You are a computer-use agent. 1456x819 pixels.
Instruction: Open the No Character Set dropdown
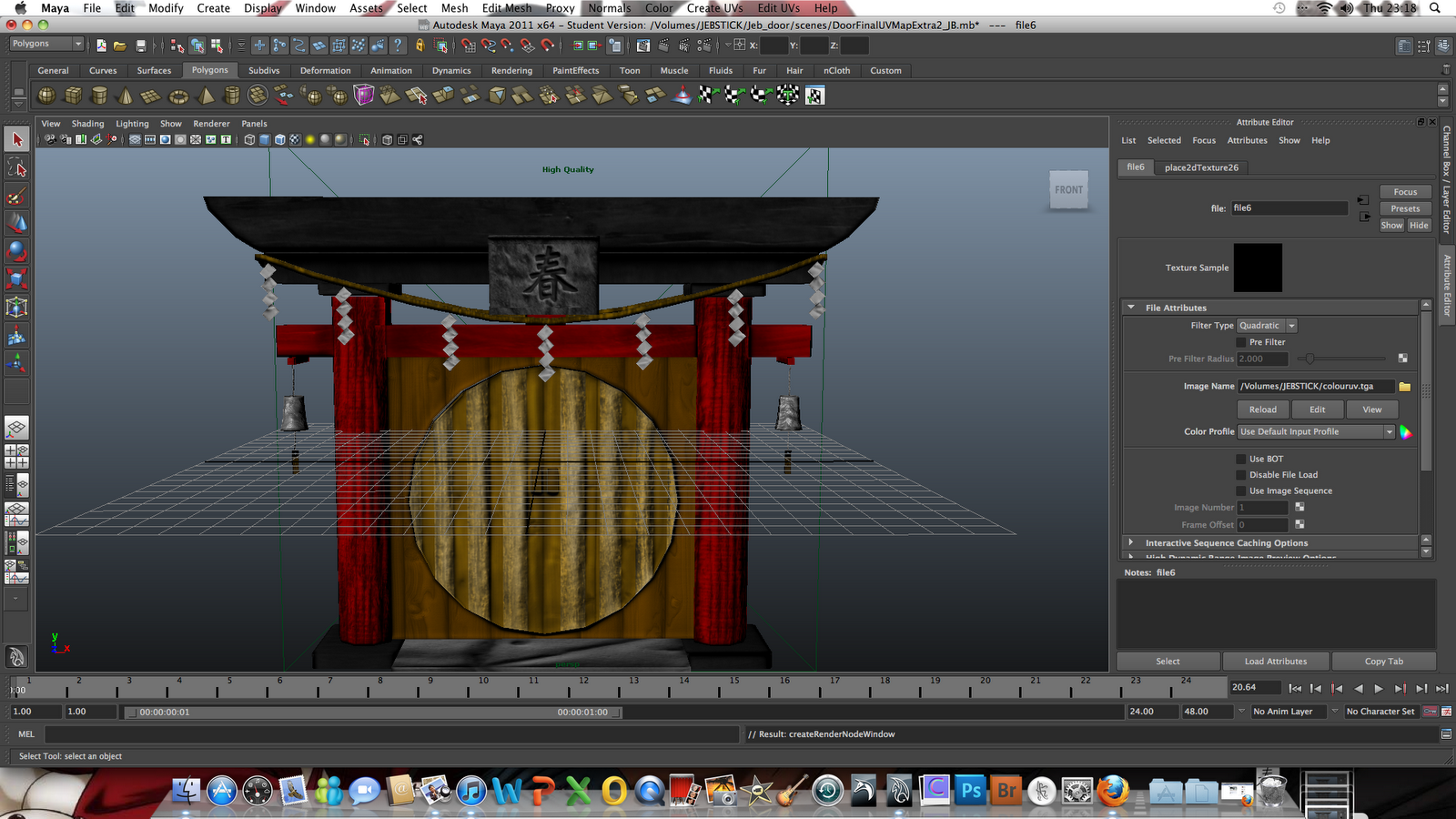coord(1380,712)
